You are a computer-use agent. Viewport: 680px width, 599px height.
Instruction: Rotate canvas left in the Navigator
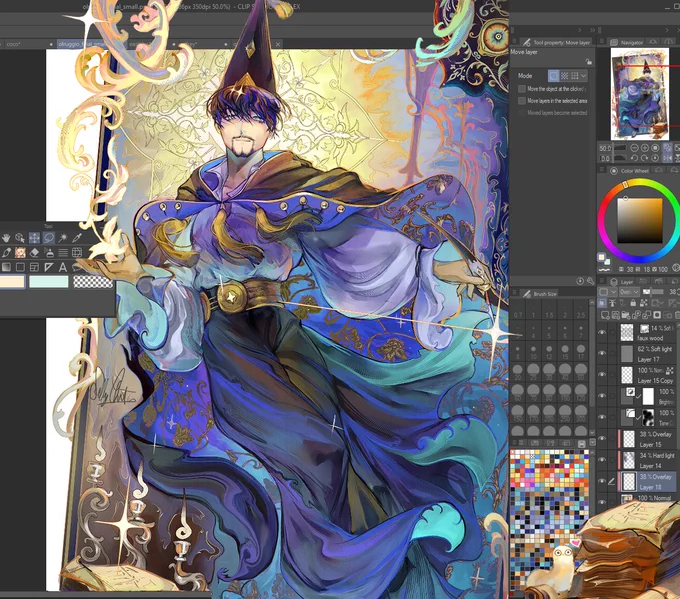pyautogui.click(x=634, y=158)
